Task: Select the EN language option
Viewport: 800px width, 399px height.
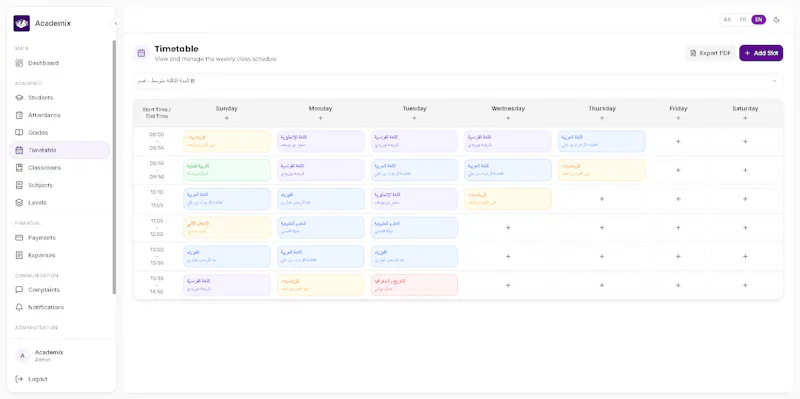Action: (759, 19)
